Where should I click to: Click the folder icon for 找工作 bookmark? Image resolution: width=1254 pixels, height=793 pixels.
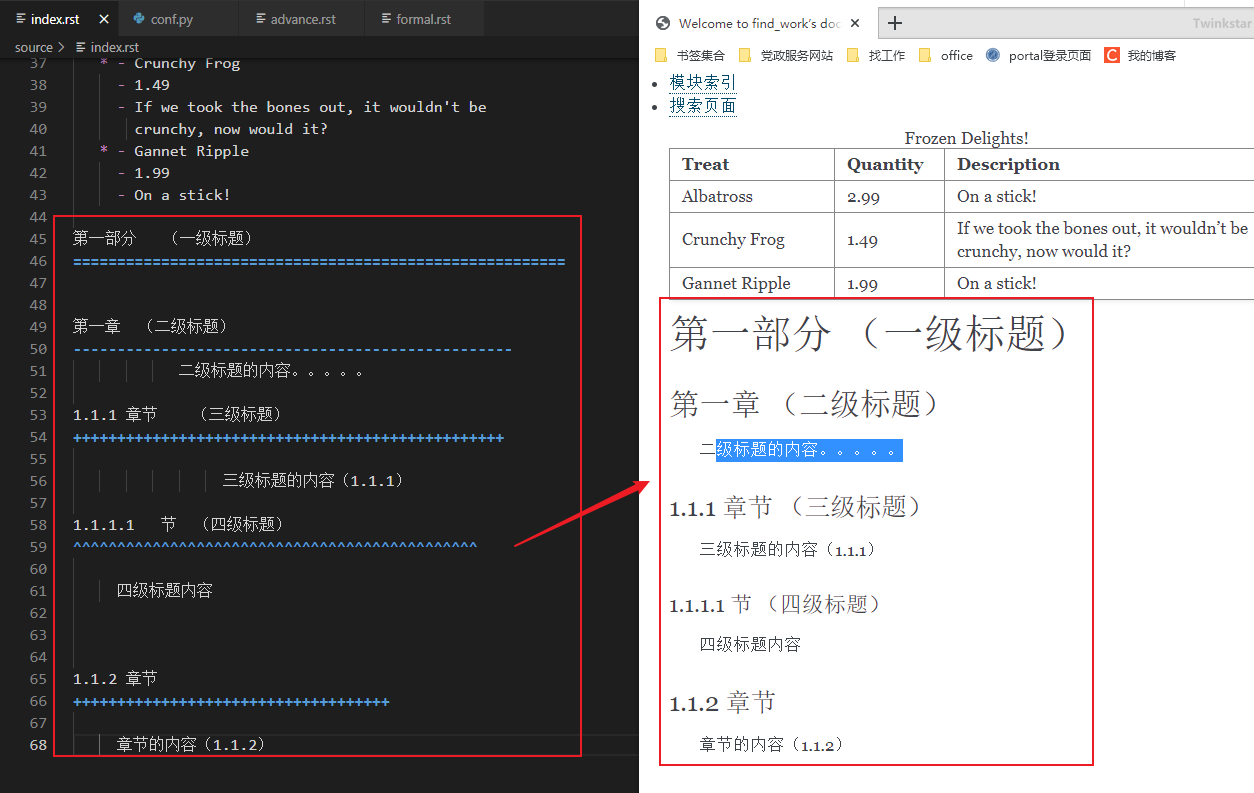(852, 55)
